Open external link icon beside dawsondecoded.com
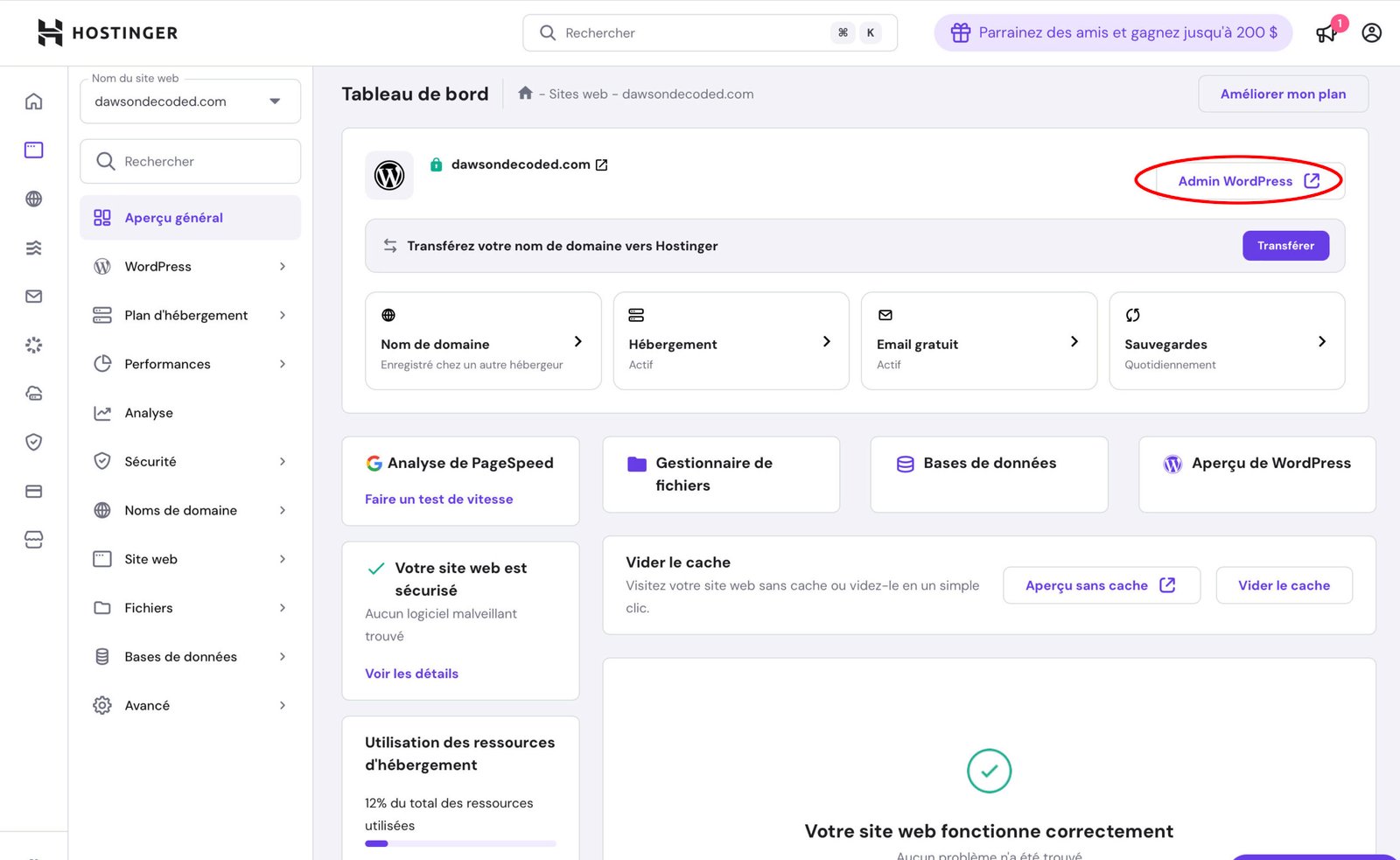This screenshot has width=1400, height=860. click(602, 164)
